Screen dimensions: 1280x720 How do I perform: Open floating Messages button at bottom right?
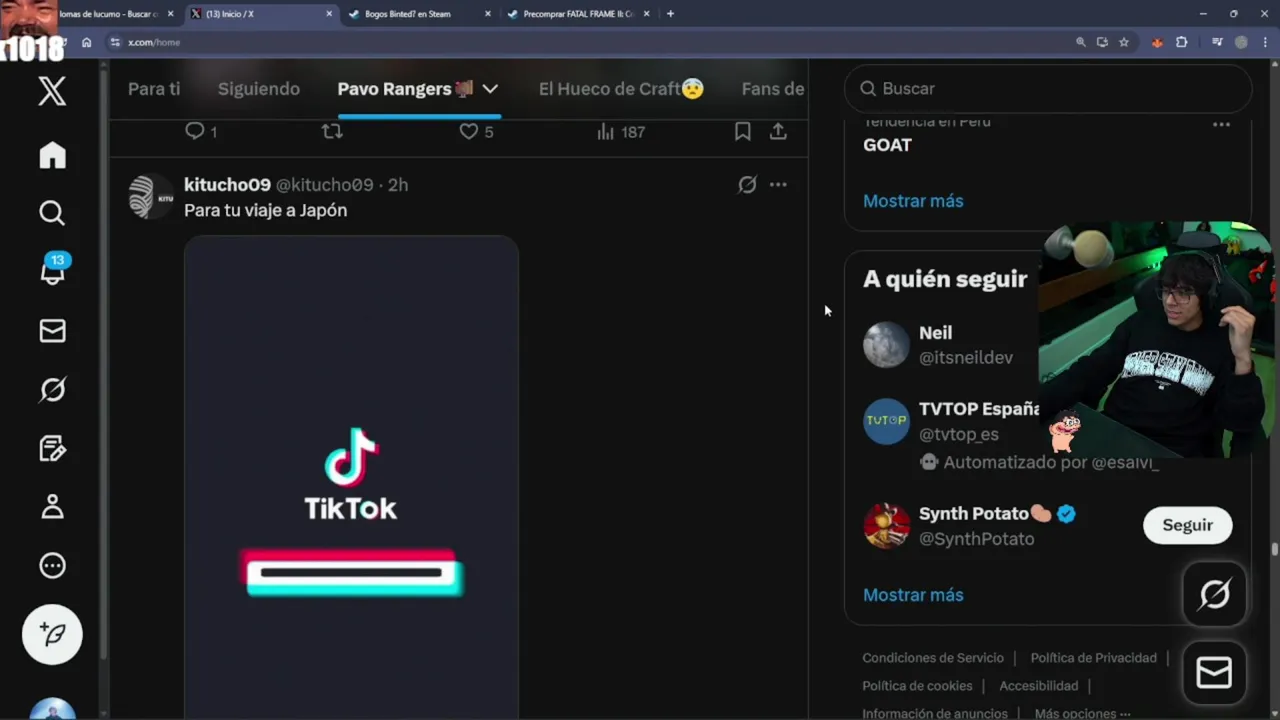click(1214, 673)
